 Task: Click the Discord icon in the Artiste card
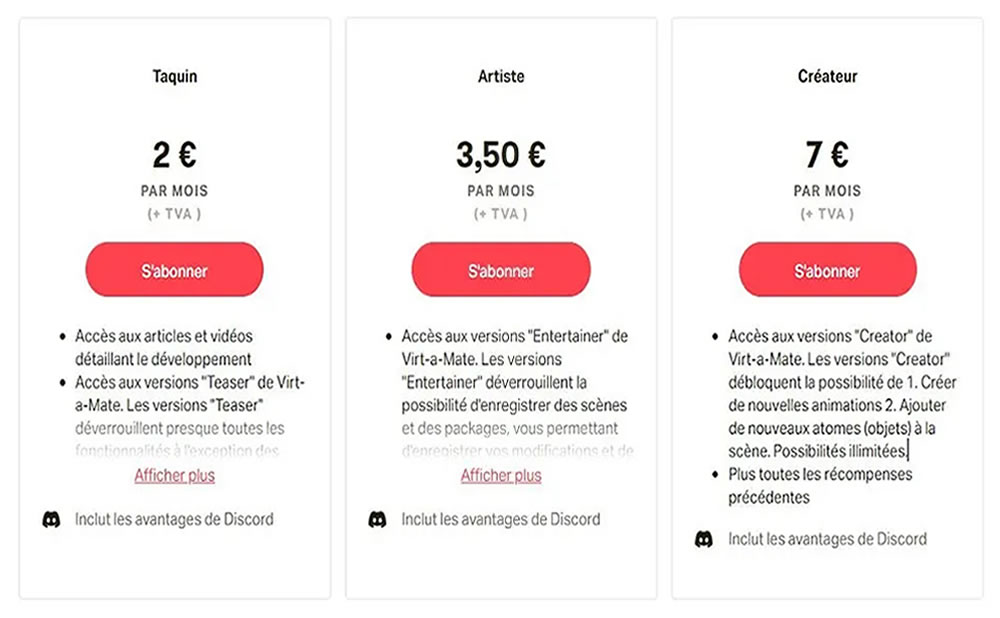tap(377, 520)
